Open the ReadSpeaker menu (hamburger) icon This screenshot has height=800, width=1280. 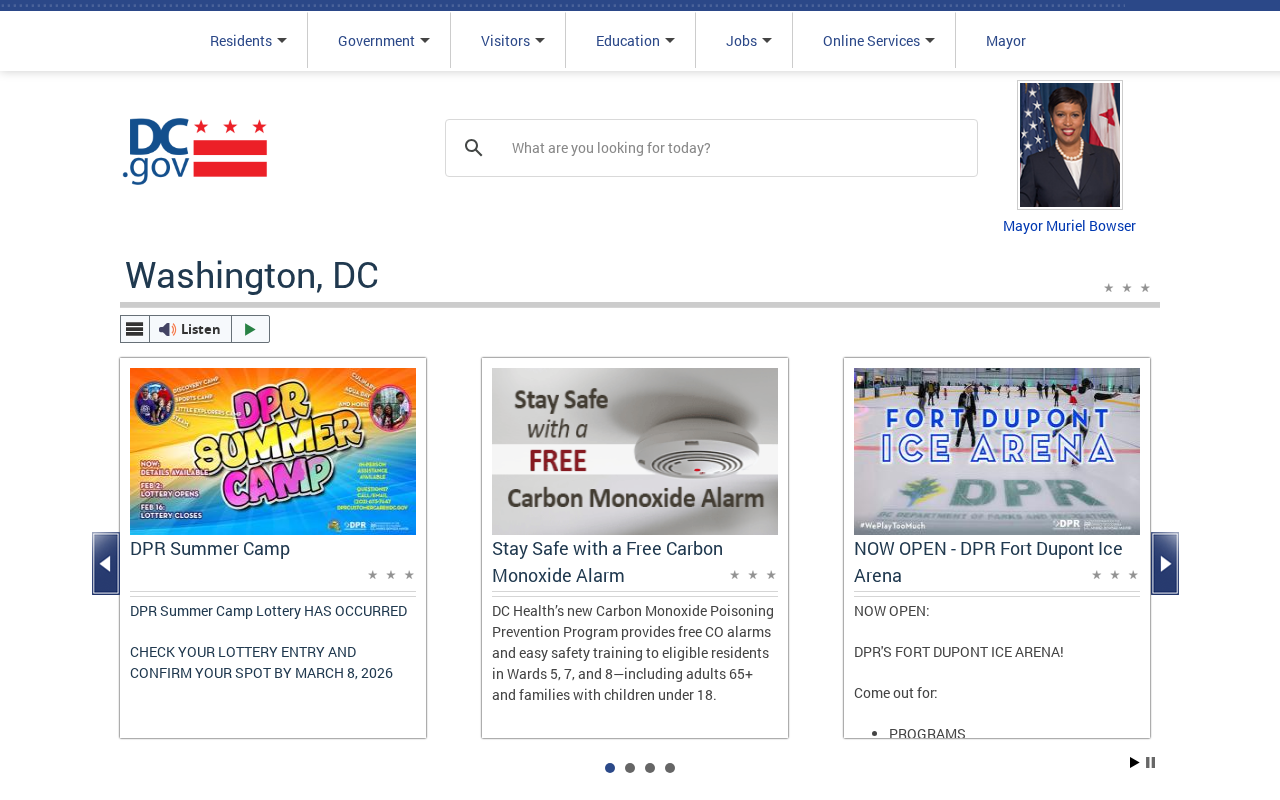135,329
